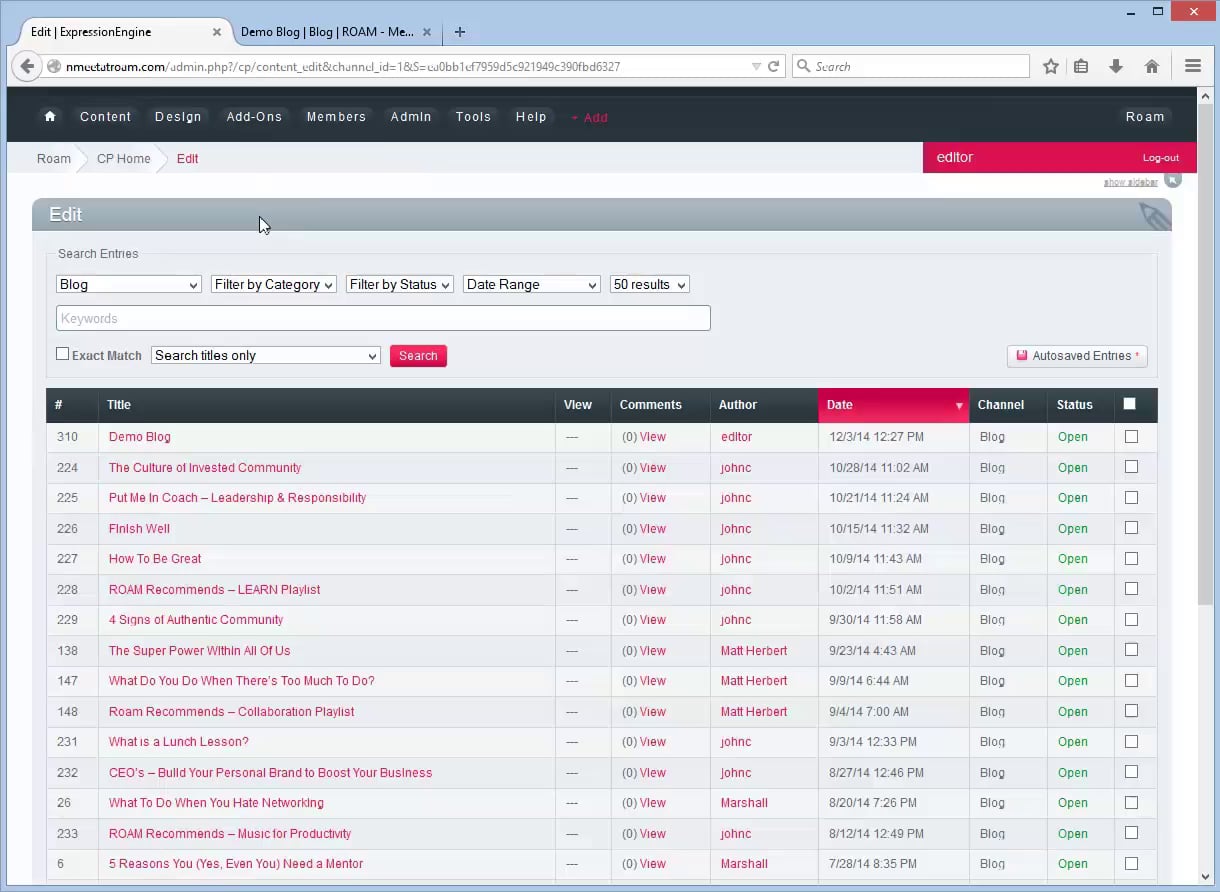The height and width of the screenshot is (892, 1220).
Task: Click the search magnifier in search box
Action: click(x=805, y=67)
